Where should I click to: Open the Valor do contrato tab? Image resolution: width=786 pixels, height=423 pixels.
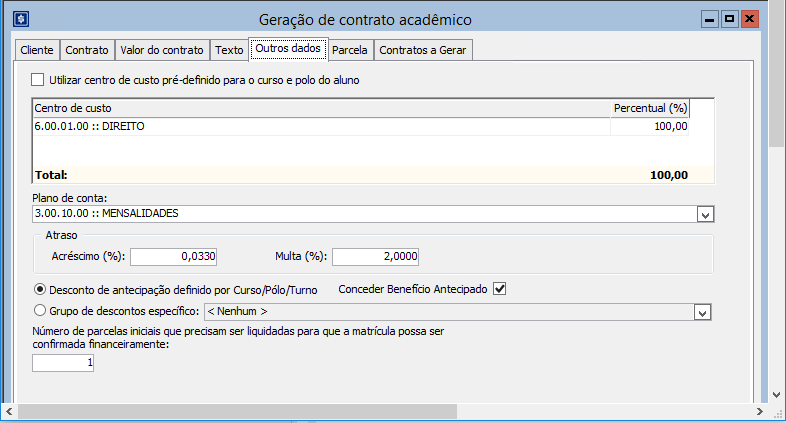(x=161, y=49)
